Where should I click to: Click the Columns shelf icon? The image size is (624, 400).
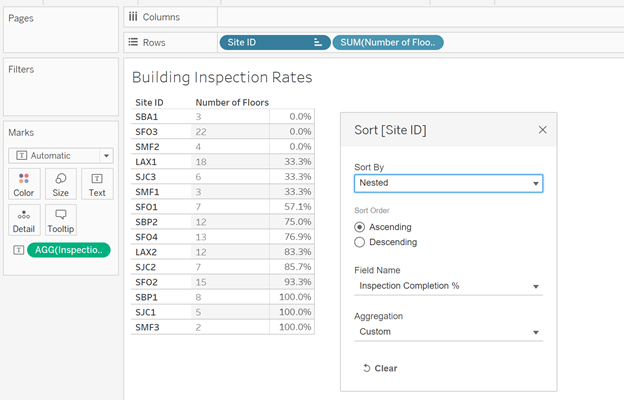point(133,18)
